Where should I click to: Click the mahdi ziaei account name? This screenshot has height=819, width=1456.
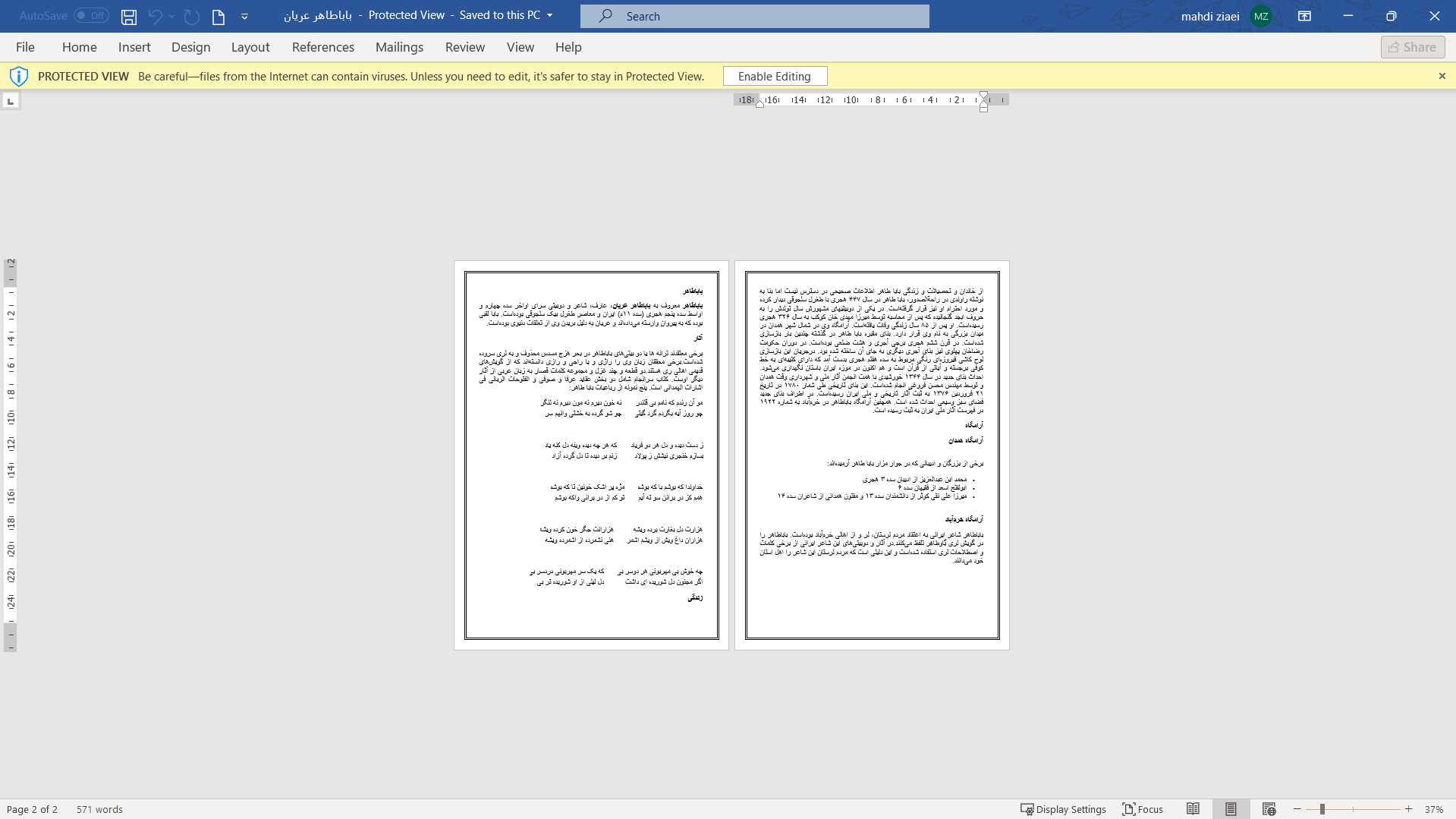coord(1210,16)
